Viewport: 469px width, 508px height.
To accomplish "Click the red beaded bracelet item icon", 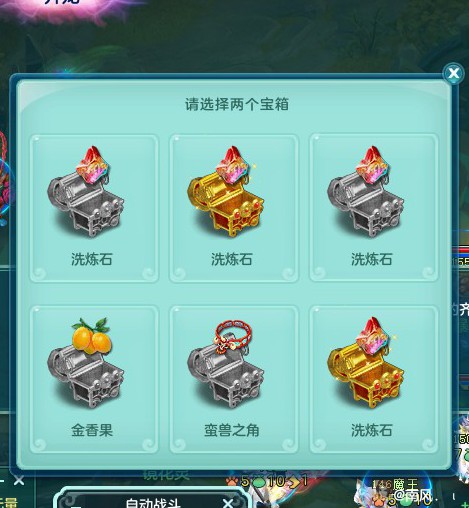I will [x=233, y=336].
